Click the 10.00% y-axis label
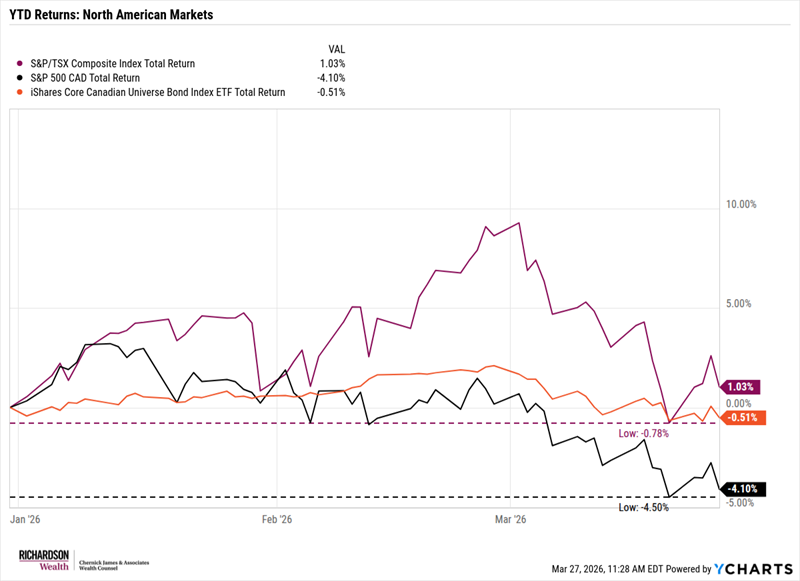This screenshot has width=800, height=581. [743, 204]
